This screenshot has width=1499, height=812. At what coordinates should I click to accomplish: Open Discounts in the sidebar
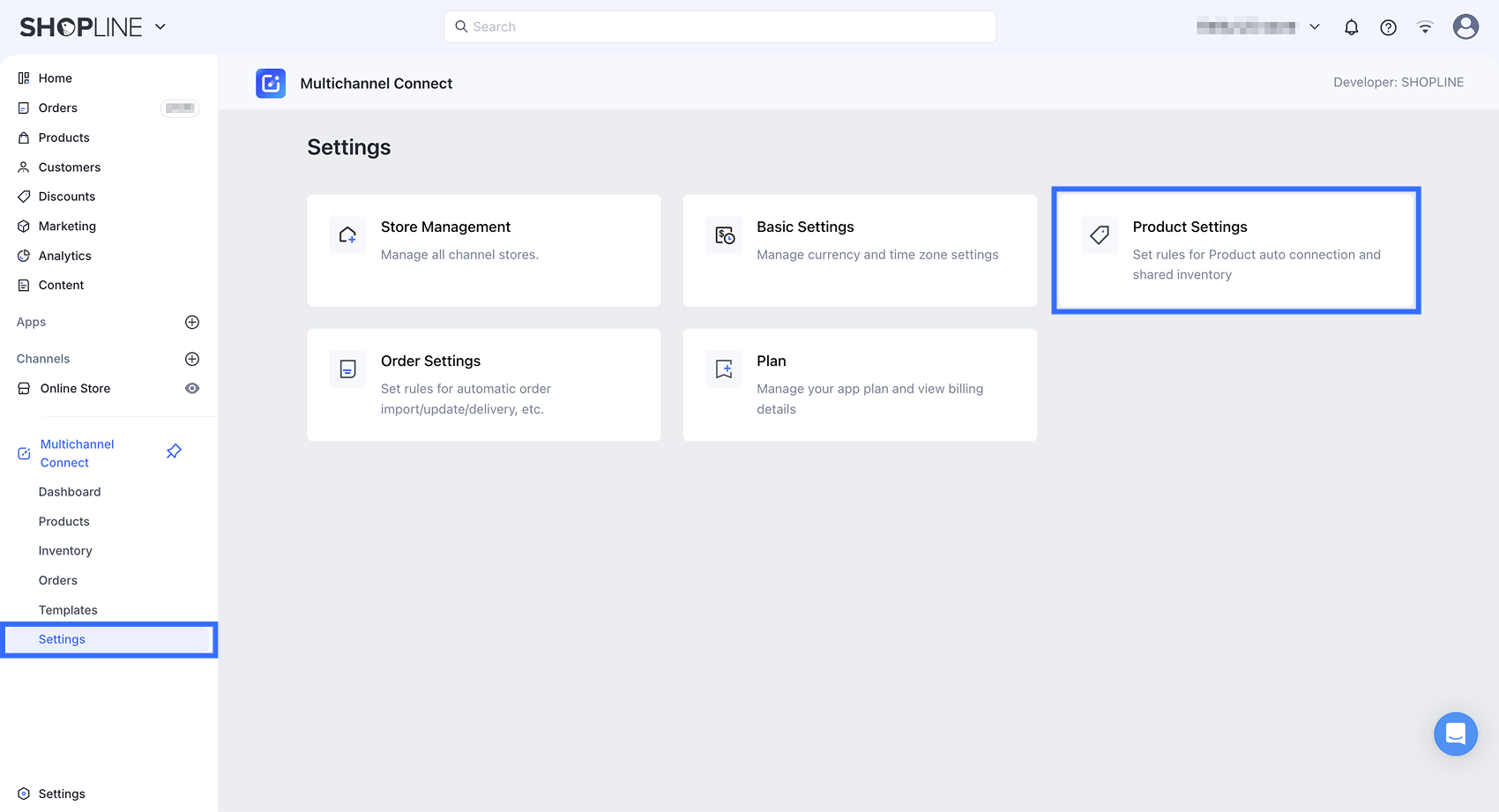[66, 197]
